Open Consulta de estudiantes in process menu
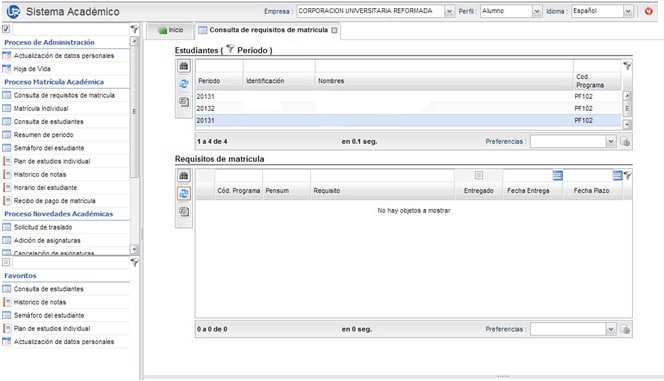The image size is (664, 381). click(49, 122)
